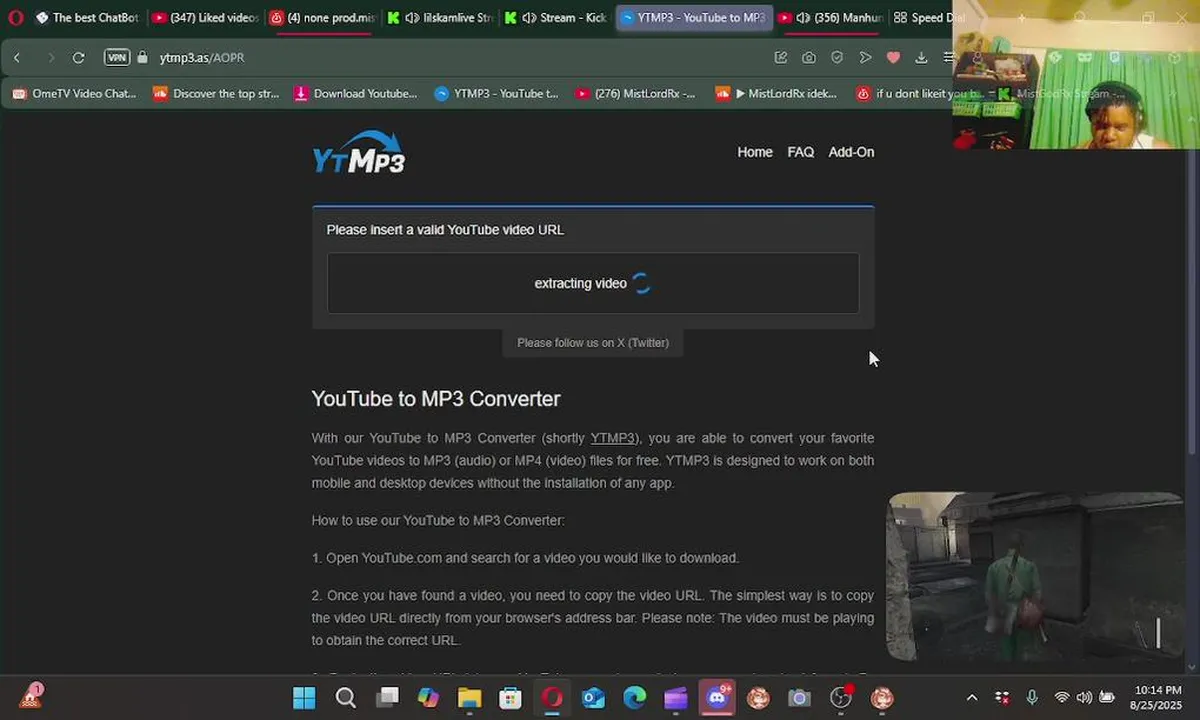Open Wi-Fi network settings in the tray
This screenshot has width=1200, height=720.
(1061, 697)
